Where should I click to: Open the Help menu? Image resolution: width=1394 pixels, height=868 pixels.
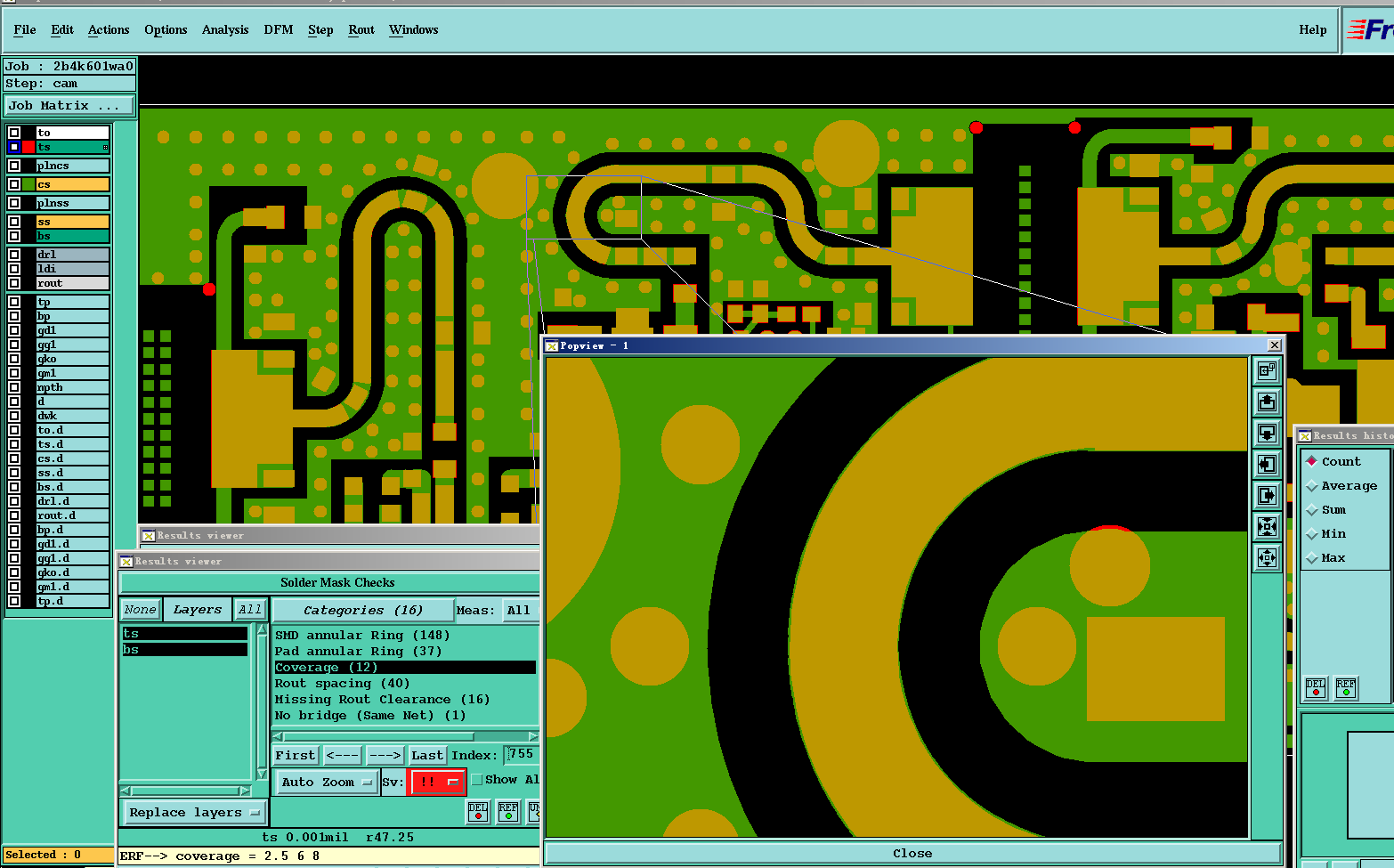point(1313,29)
